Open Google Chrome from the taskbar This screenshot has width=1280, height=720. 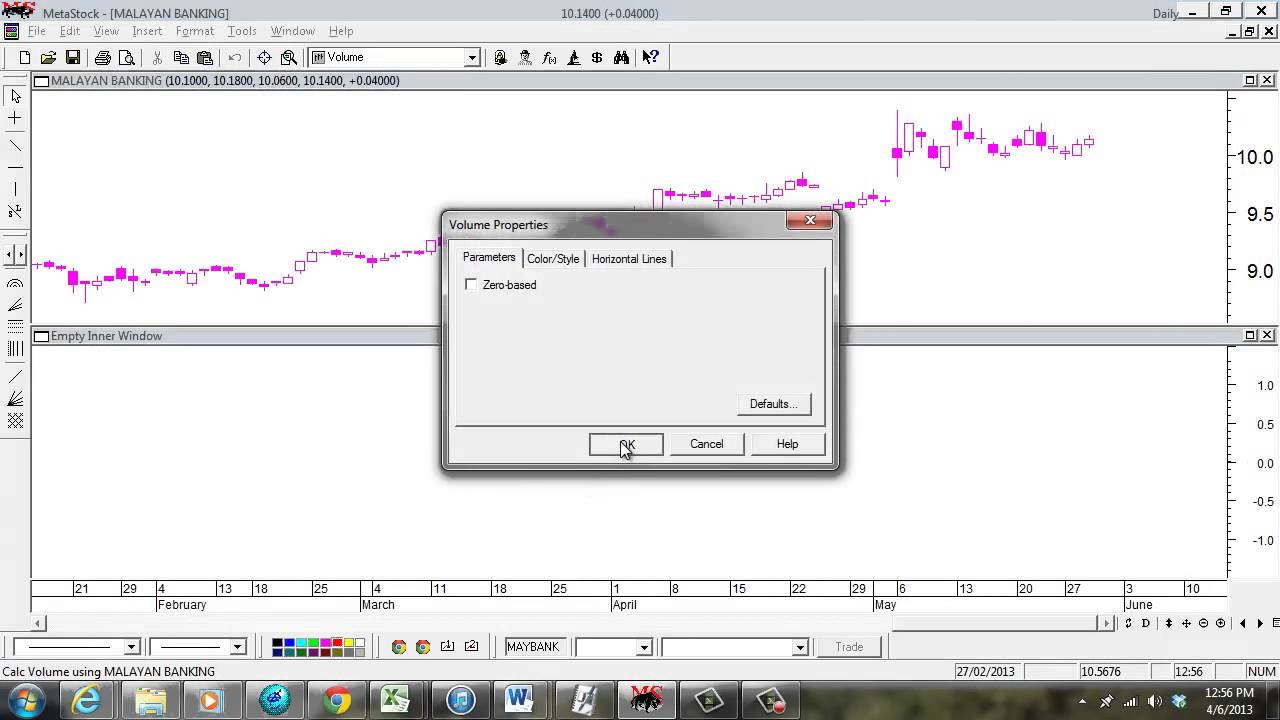(x=337, y=701)
